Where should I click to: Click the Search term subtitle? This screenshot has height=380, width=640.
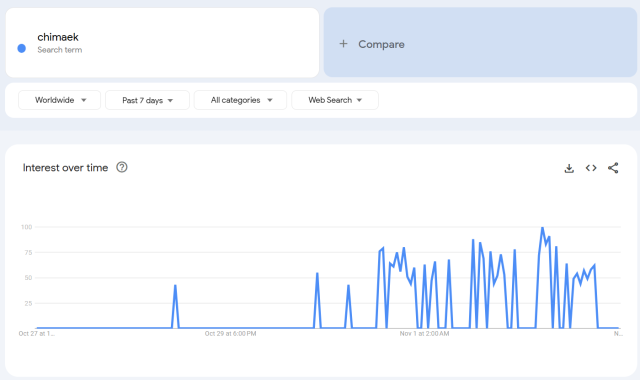tap(60, 50)
